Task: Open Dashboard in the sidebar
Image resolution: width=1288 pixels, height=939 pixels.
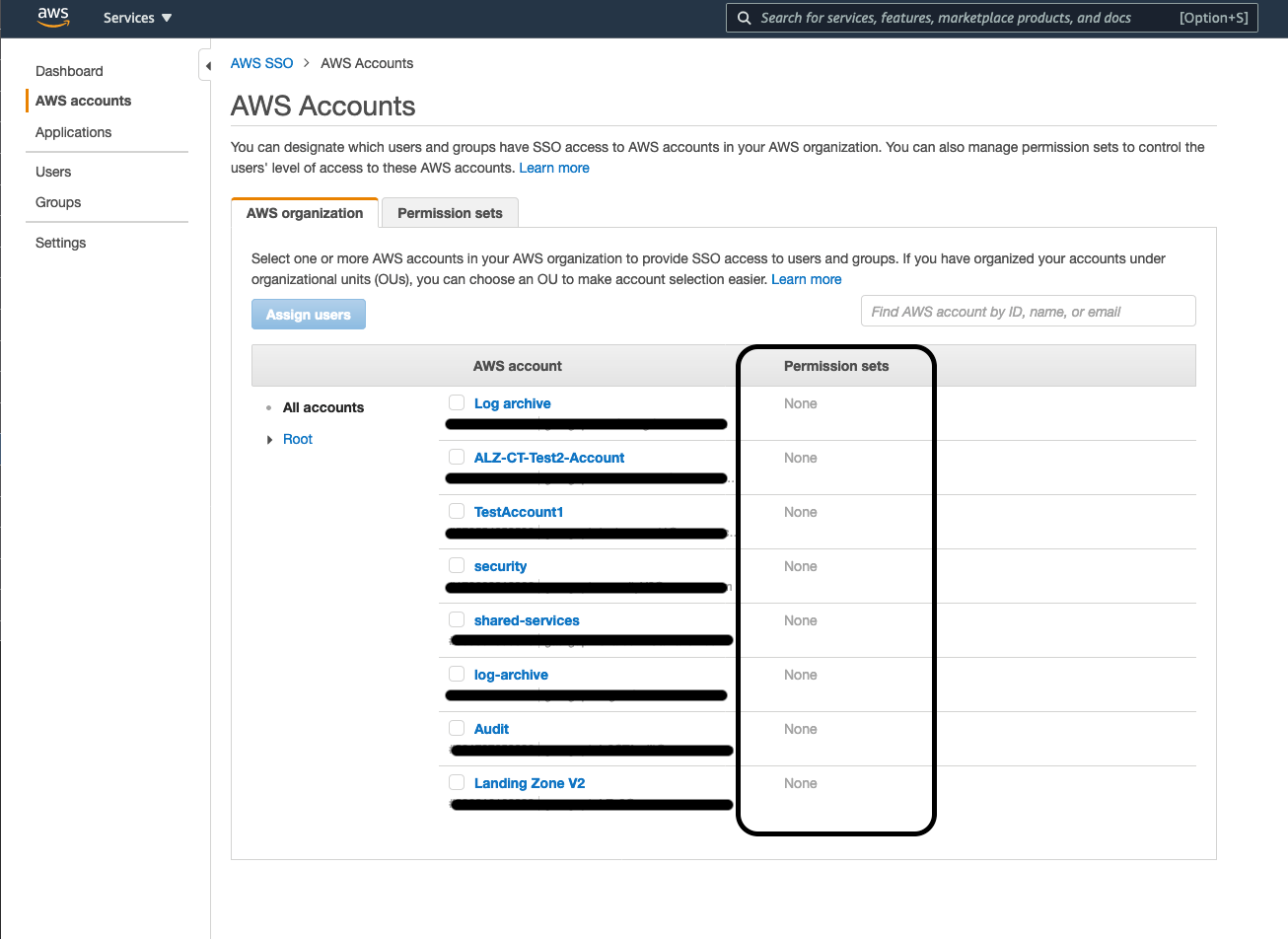Action: tap(69, 71)
